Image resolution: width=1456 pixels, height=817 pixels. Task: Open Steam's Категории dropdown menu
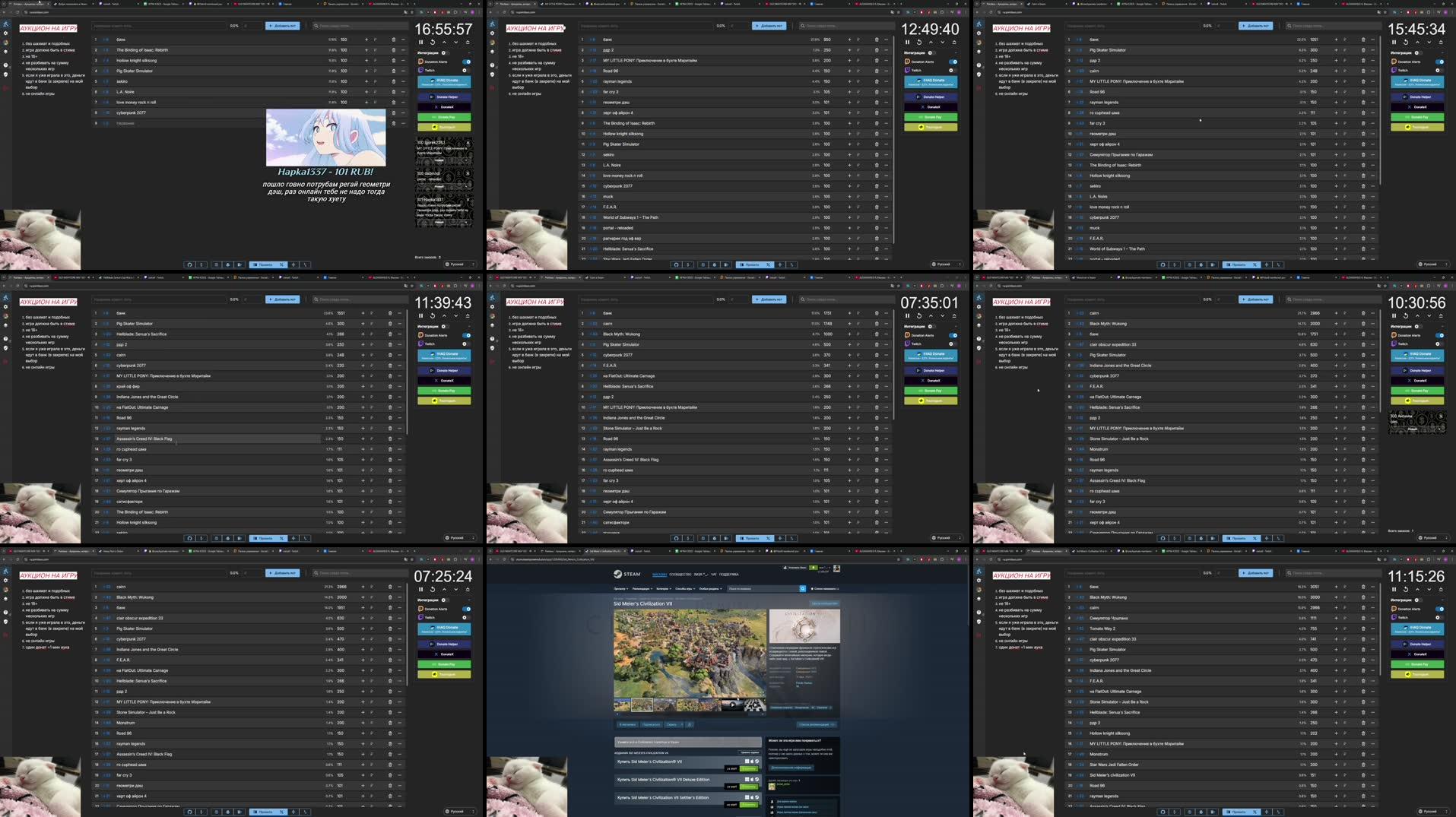pyautogui.click(x=664, y=589)
